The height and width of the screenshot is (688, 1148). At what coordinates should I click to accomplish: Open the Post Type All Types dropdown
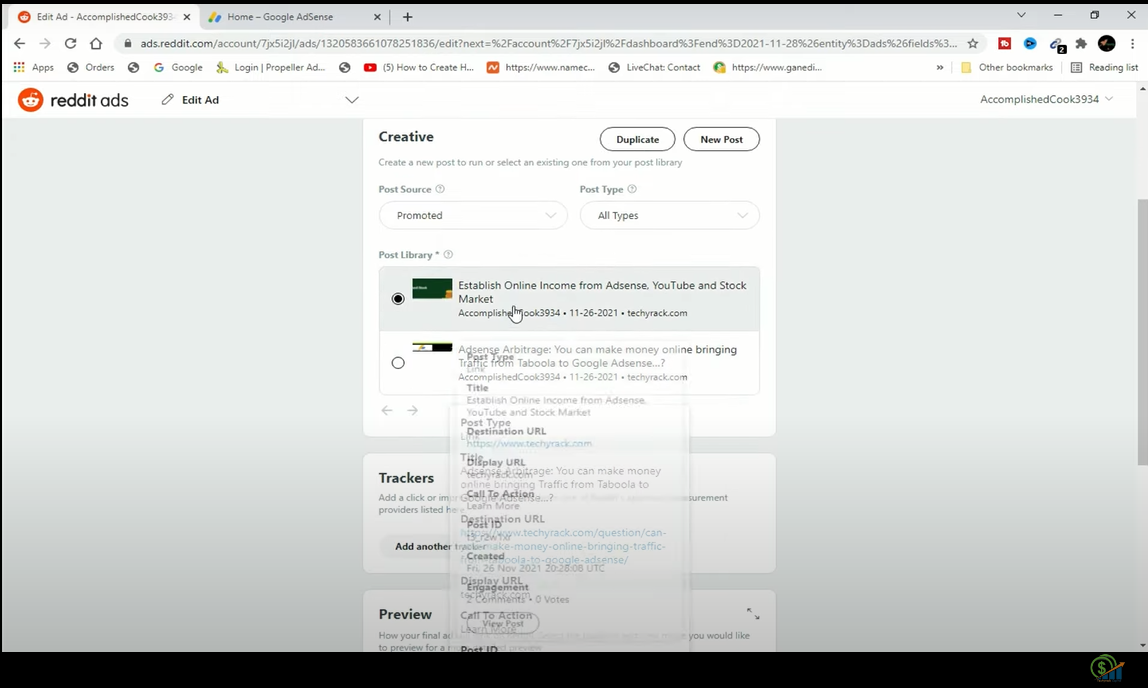(x=669, y=215)
